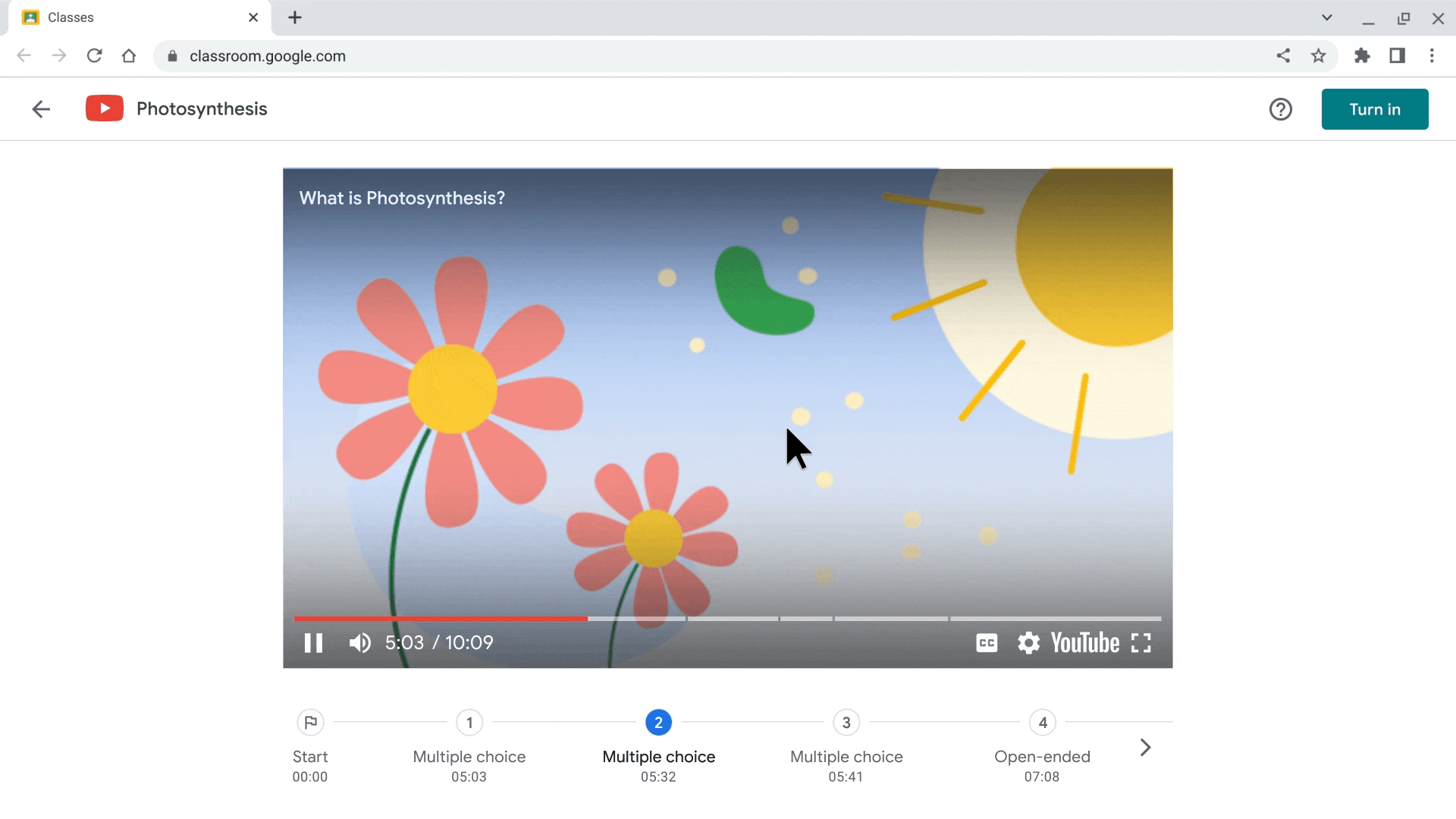Screen dimensions: 1456x819
Task: Enable closed captions on the video
Action: [x=986, y=642]
